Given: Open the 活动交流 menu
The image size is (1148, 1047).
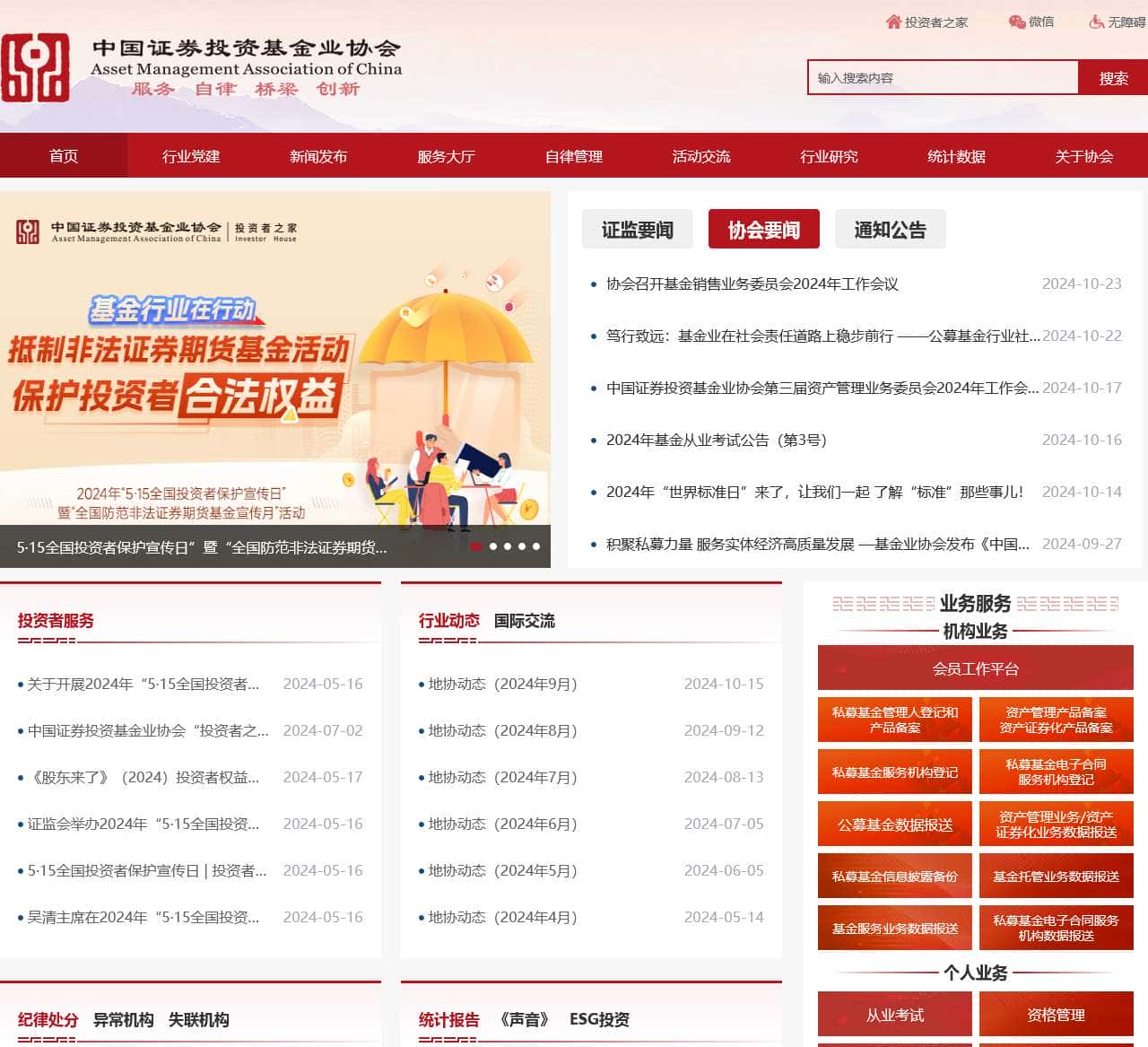Looking at the screenshot, I should pos(701,156).
